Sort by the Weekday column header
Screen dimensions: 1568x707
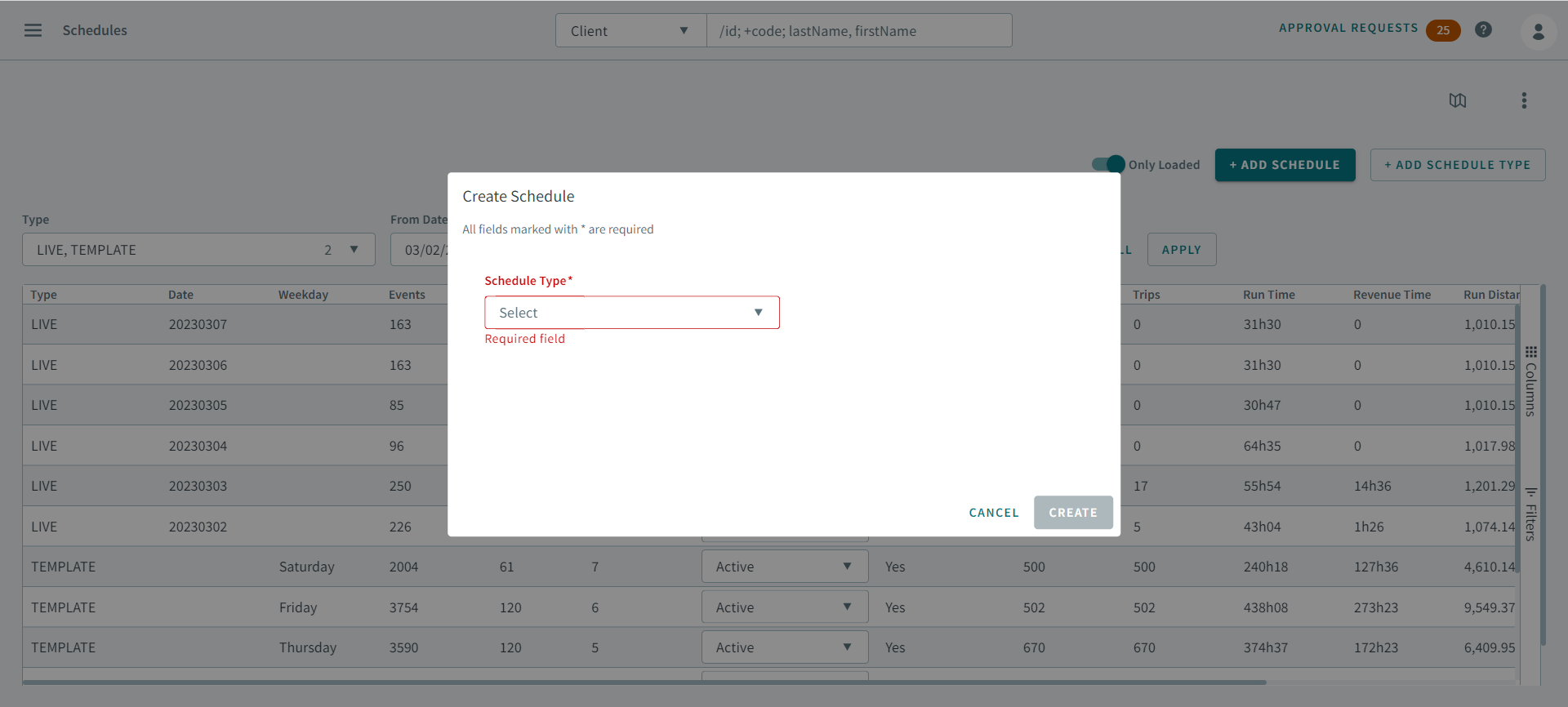(303, 295)
